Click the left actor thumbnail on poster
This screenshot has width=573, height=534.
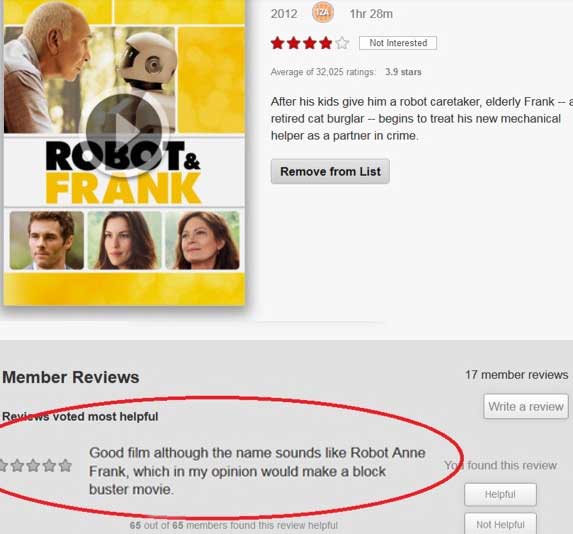coord(47,240)
